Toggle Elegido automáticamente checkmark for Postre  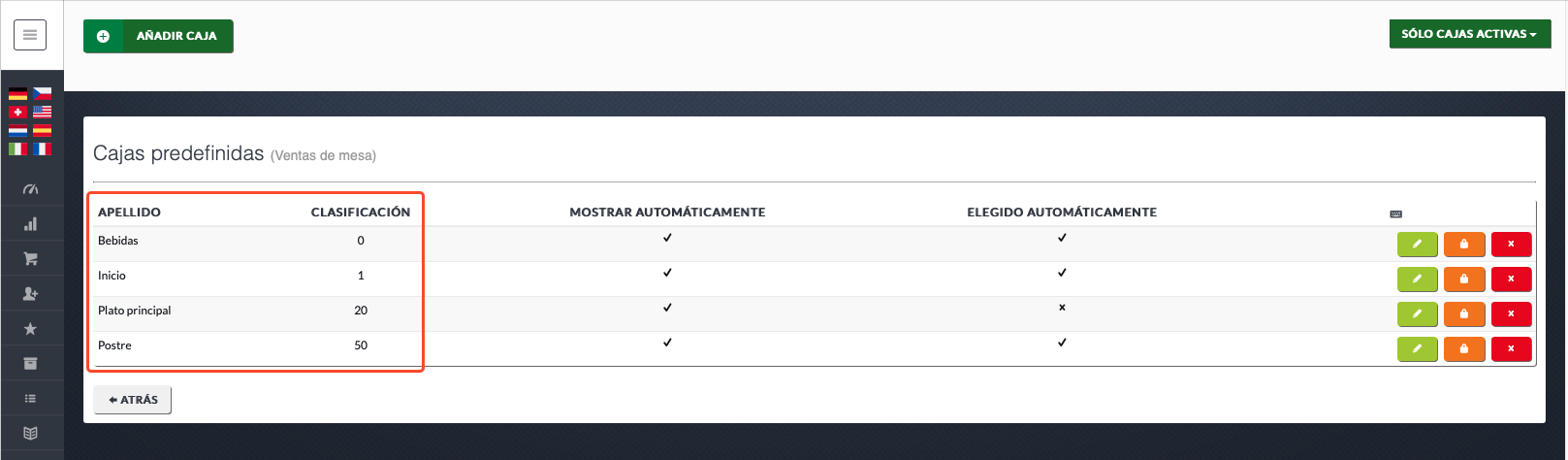coord(1062,343)
